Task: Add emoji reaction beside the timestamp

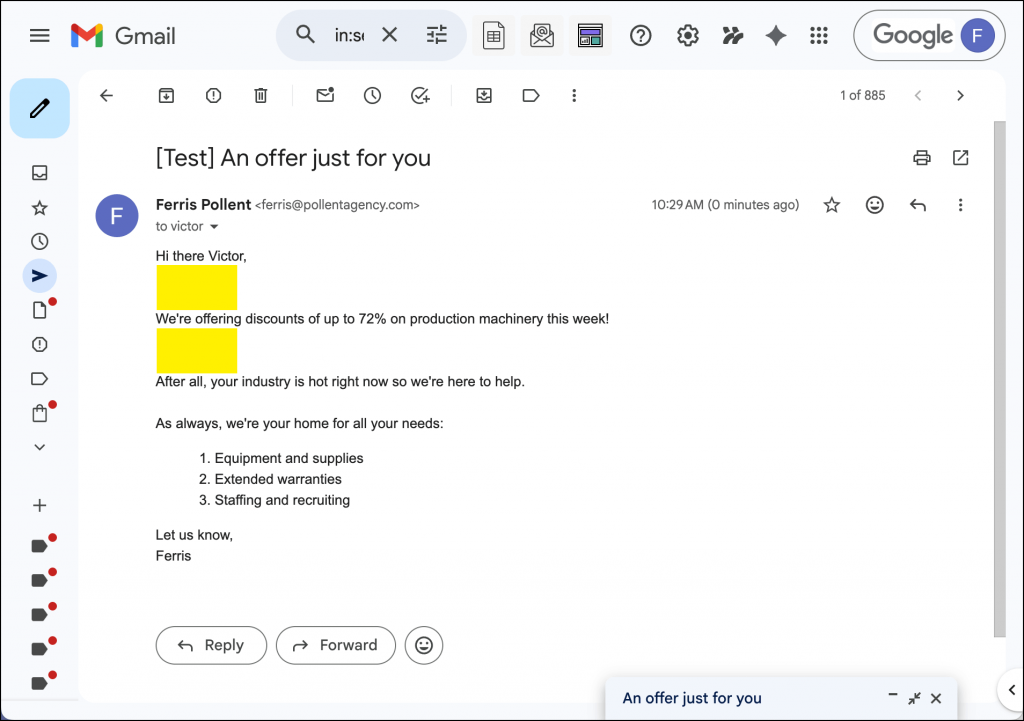Action: [x=874, y=205]
